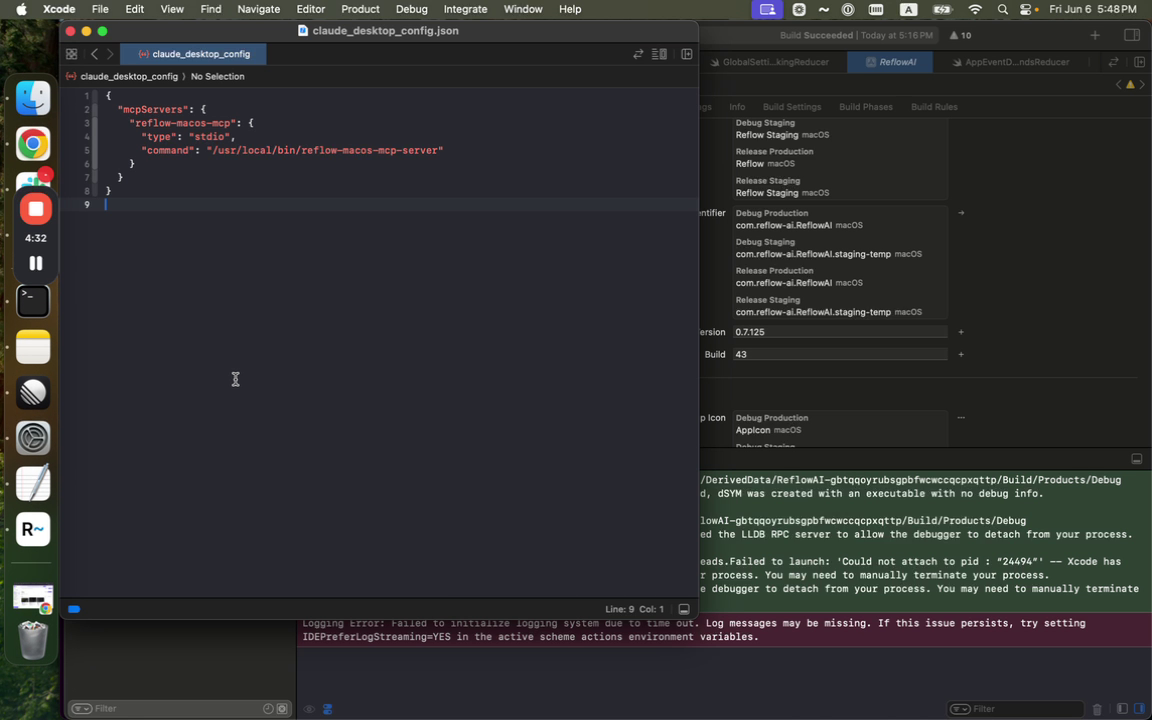1152x720 pixels.
Task: Add an editor split on the right
Action: click(687, 54)
